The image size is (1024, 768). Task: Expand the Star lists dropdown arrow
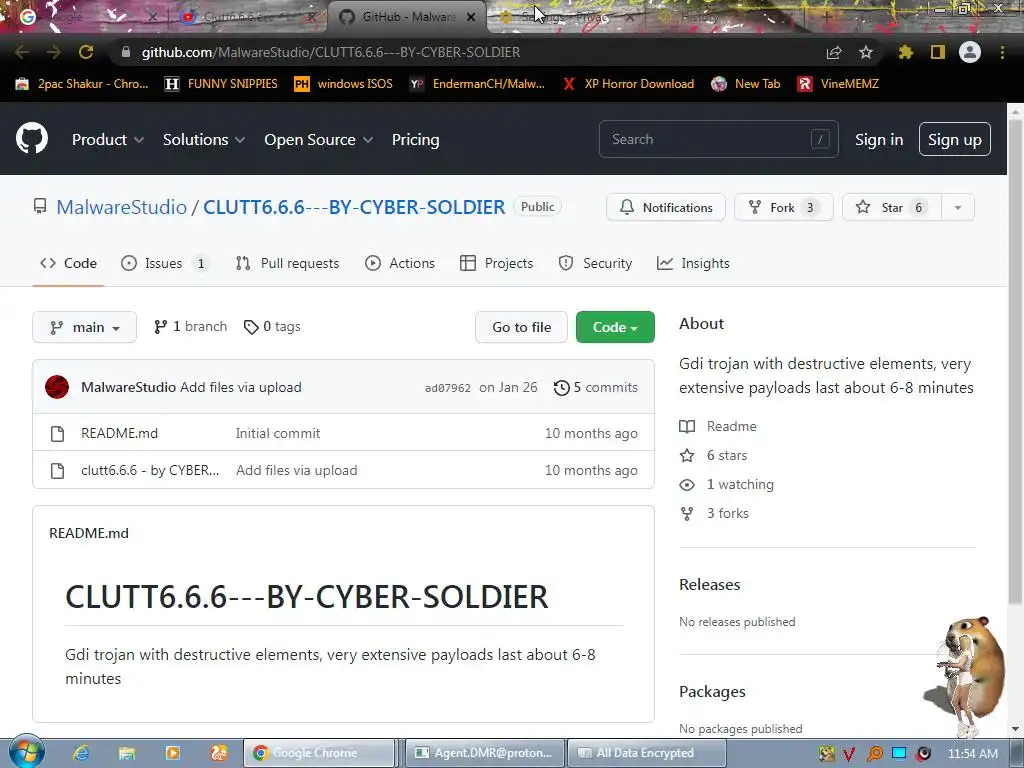pyautogui.click(x=958, y=208)
